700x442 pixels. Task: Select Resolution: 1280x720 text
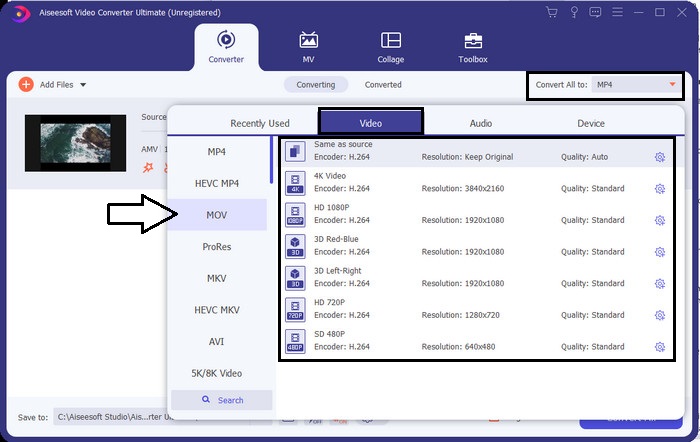(460, 315)
